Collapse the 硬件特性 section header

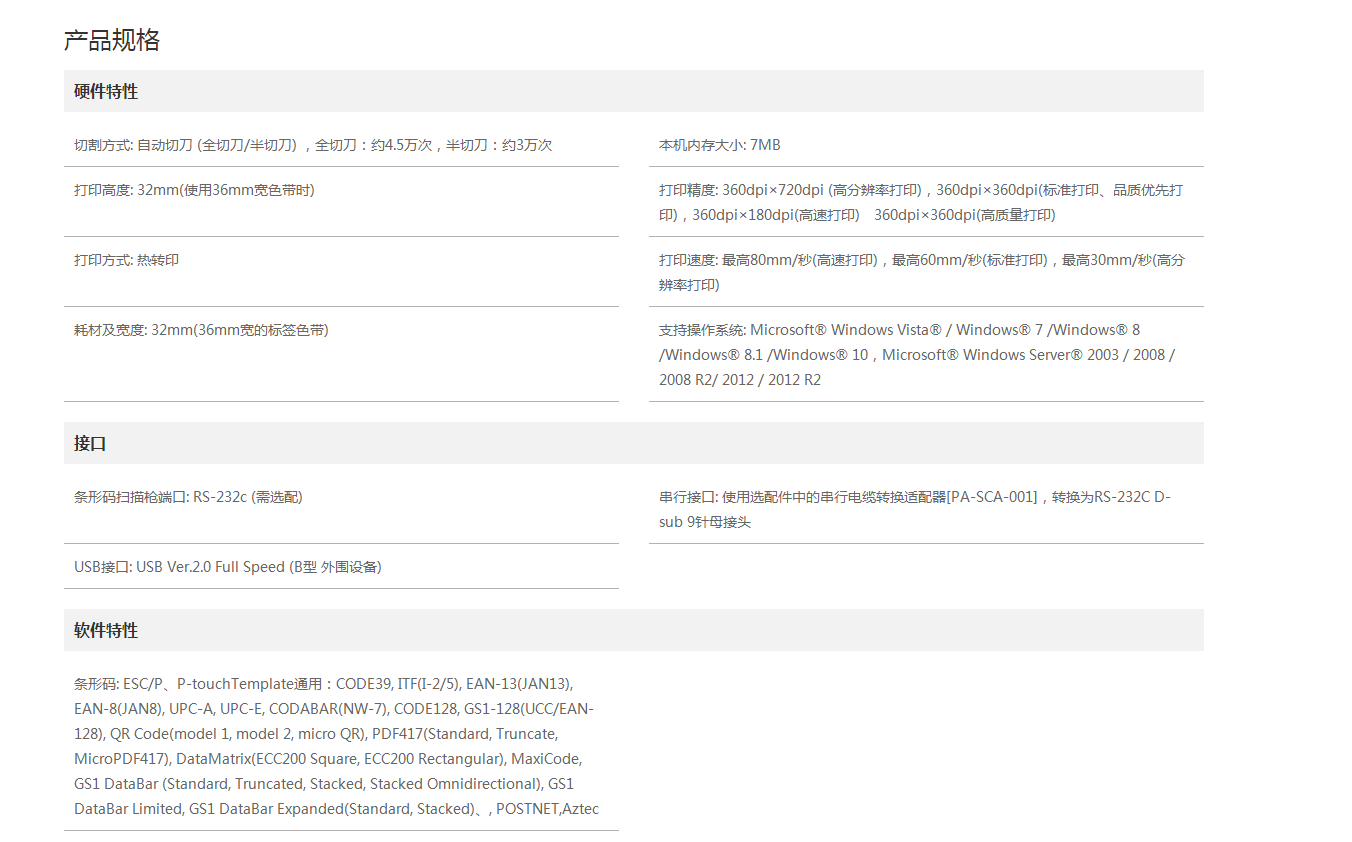coord(106,92)
